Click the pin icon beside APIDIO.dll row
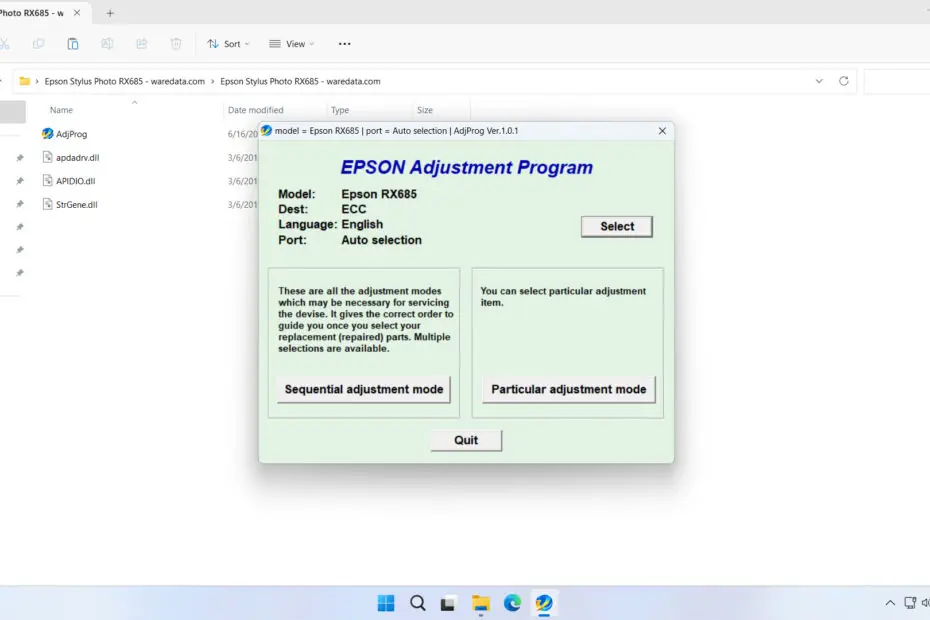 click(20, 181)
